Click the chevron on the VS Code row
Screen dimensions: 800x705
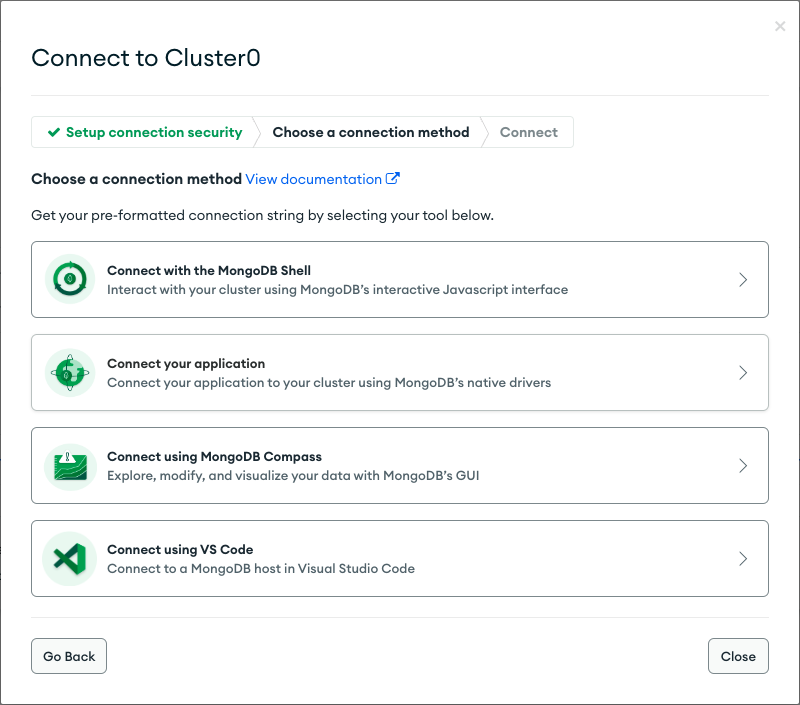(743, 559)
